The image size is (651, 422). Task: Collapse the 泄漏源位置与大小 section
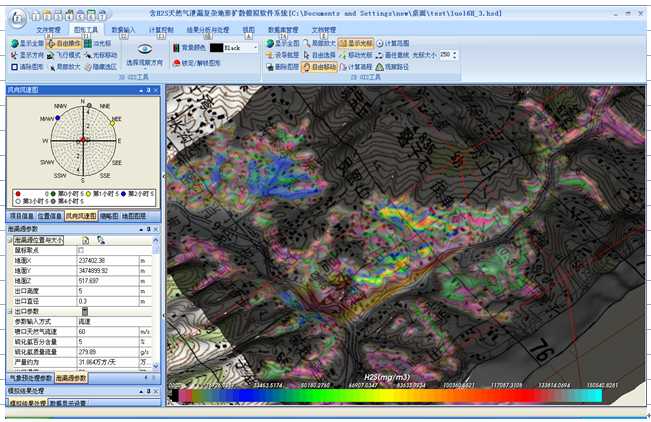tap(10, 240)
